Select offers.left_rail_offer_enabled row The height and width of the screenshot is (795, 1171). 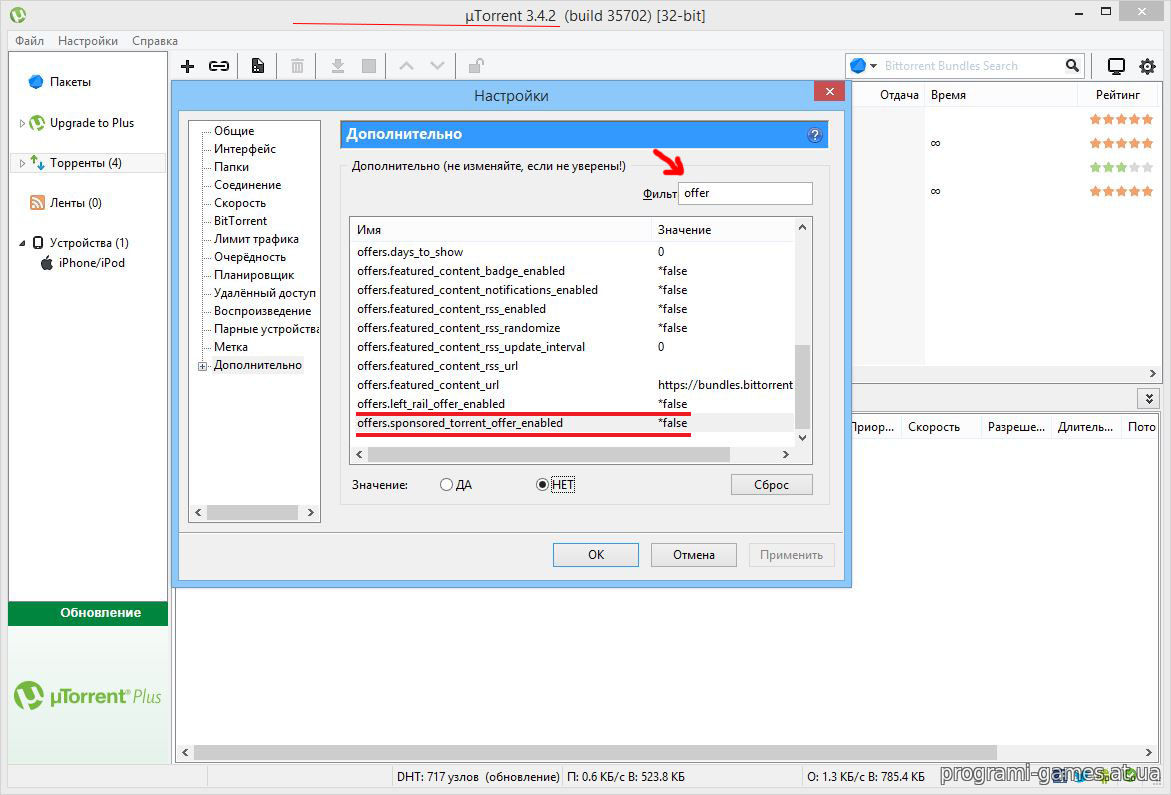(574, 404)
